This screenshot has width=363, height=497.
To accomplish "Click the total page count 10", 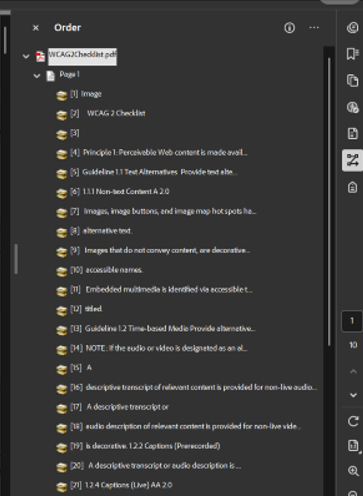I will [353, 345].
